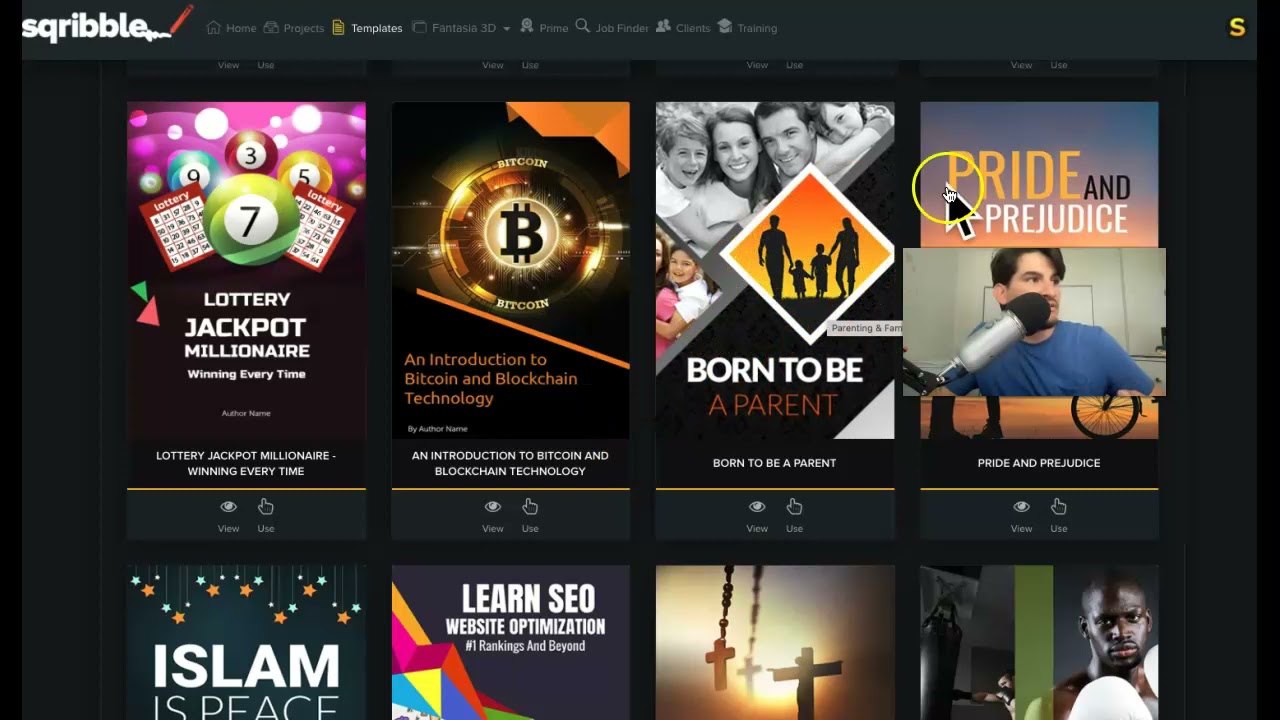Click Use link above Lottery Jackpot card
Image resolution: width=1280 pixels, height=720 pixels.
click(265, 65)
